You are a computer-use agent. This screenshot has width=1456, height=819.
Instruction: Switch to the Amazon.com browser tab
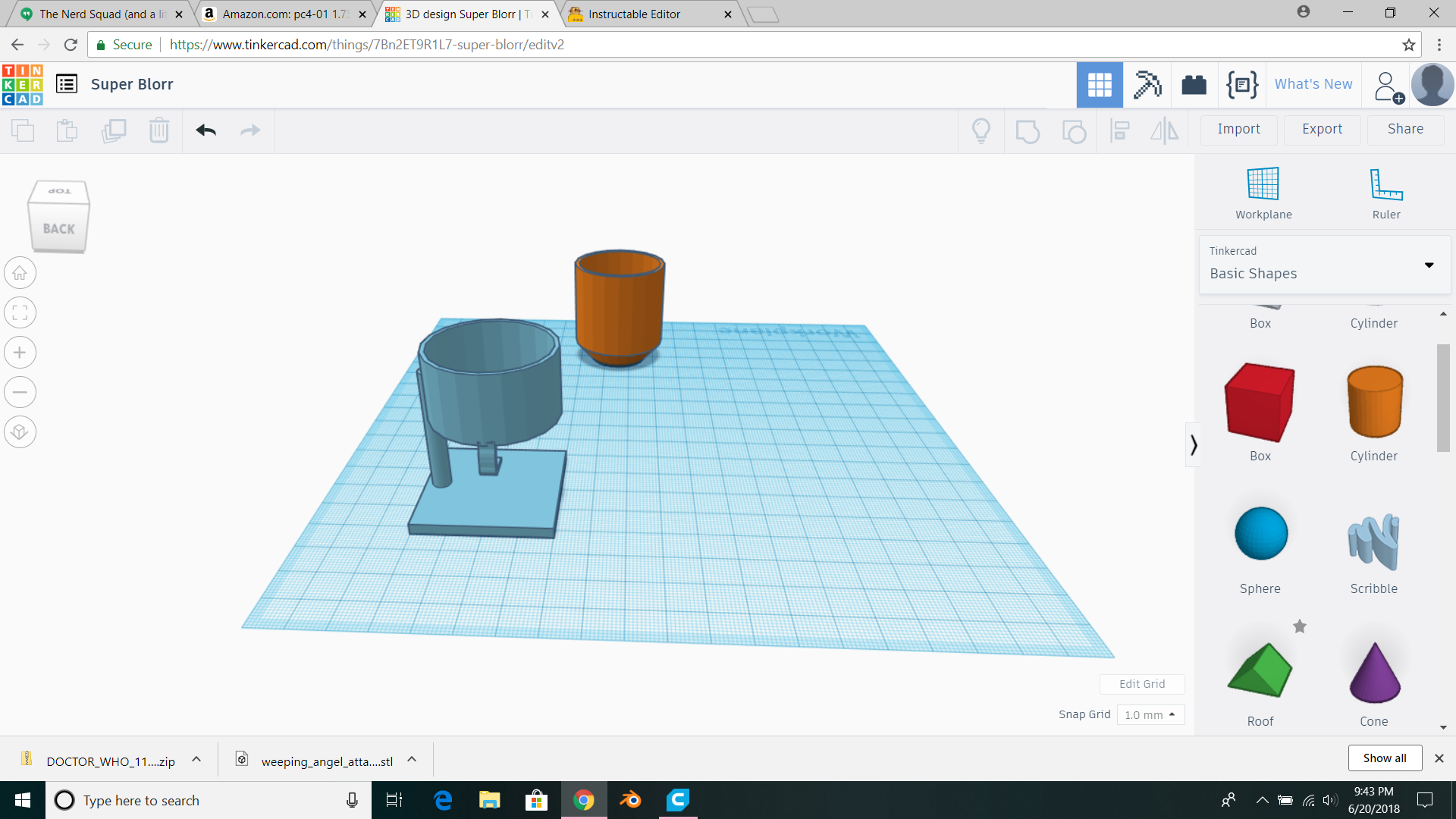284,14
